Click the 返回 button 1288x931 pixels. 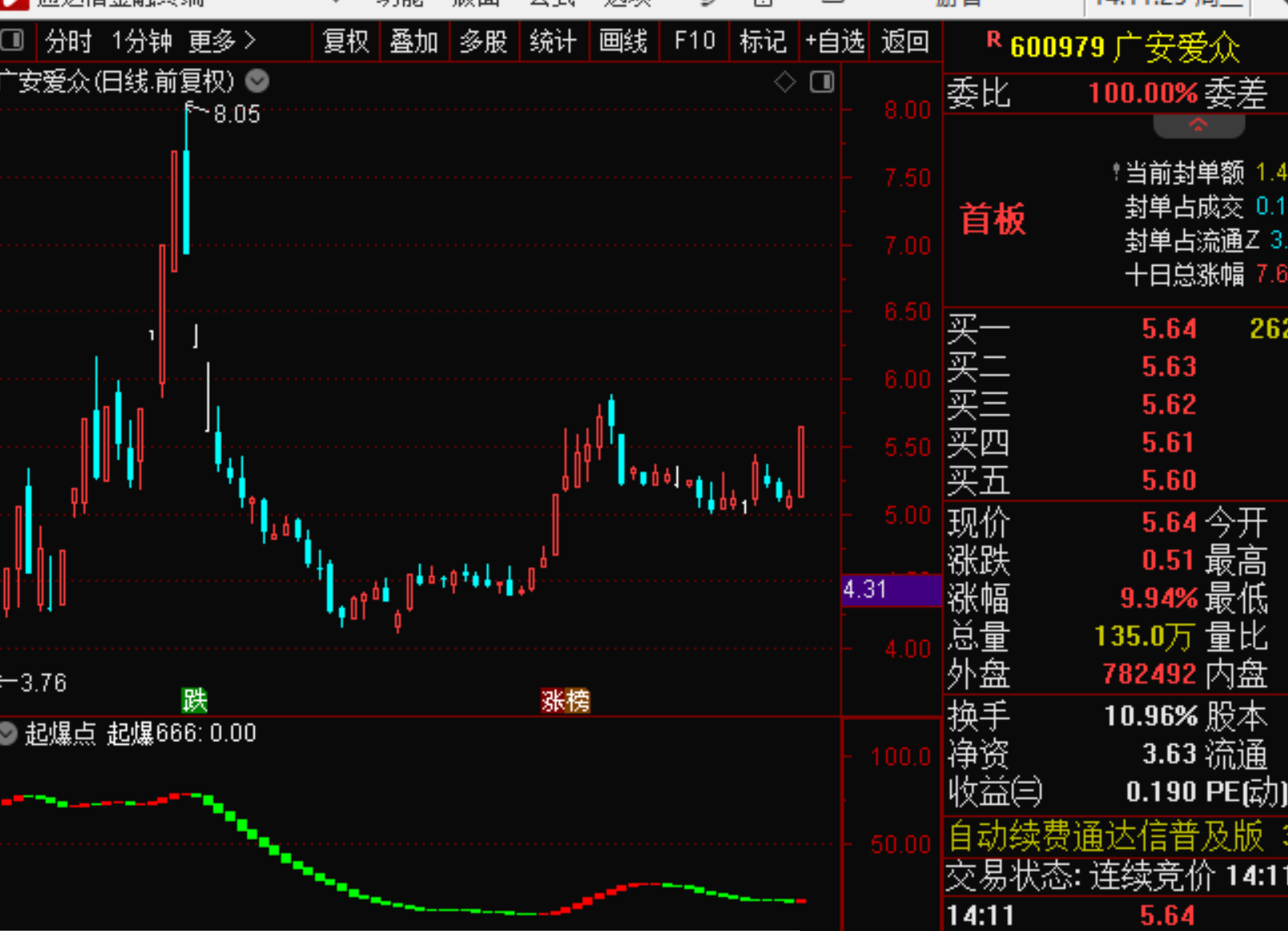pos(904,40)
